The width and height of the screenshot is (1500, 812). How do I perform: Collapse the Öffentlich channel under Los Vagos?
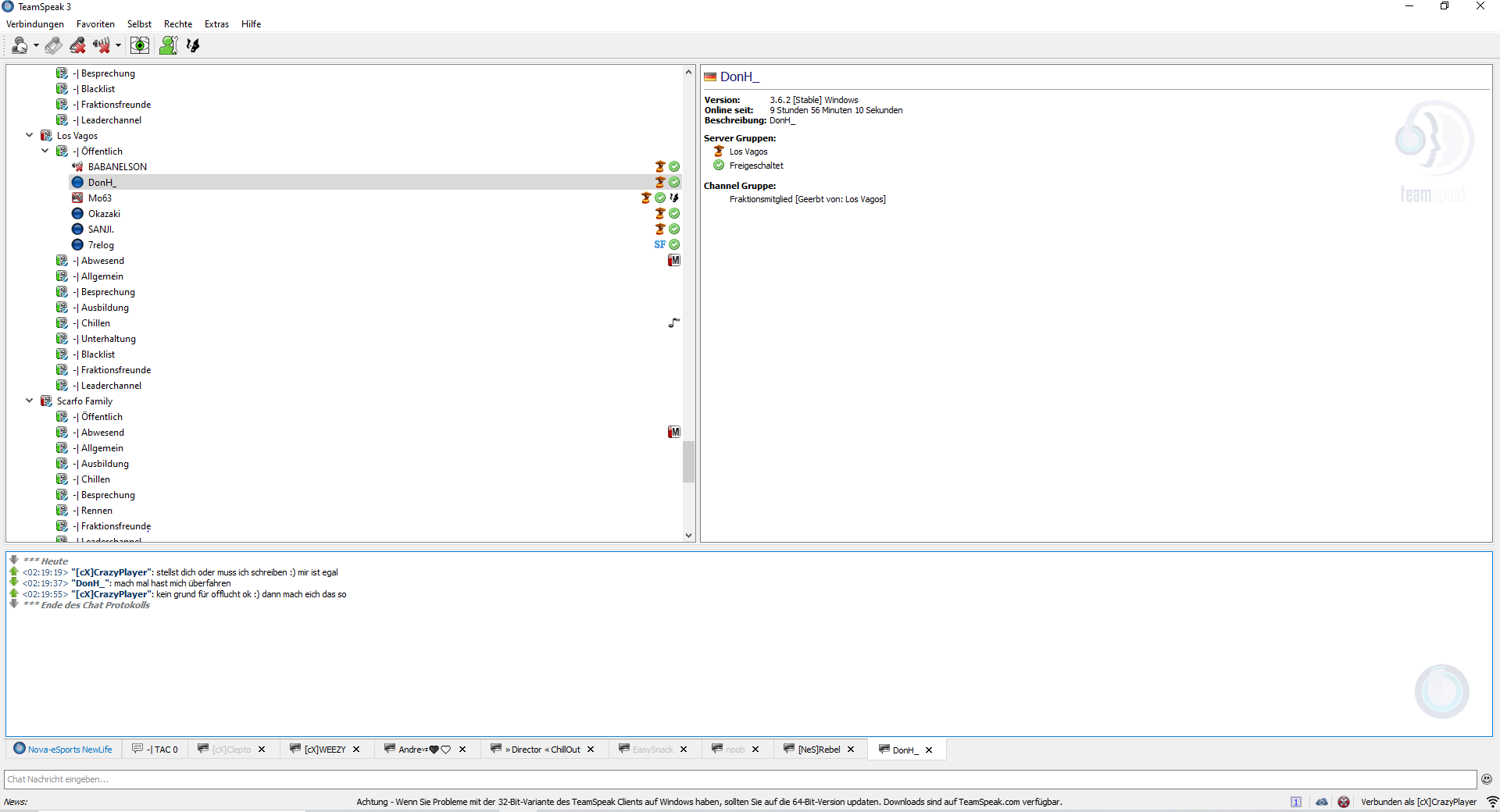click(45, 151)
